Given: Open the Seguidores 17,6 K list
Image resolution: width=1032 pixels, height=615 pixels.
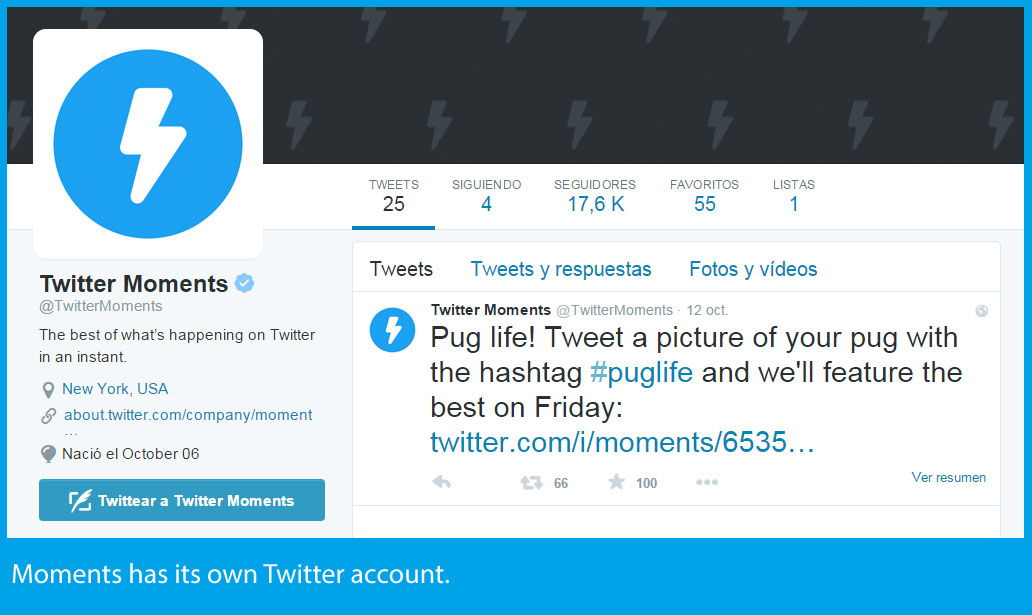Looking at the screenshot, I should tap(595, 196).
